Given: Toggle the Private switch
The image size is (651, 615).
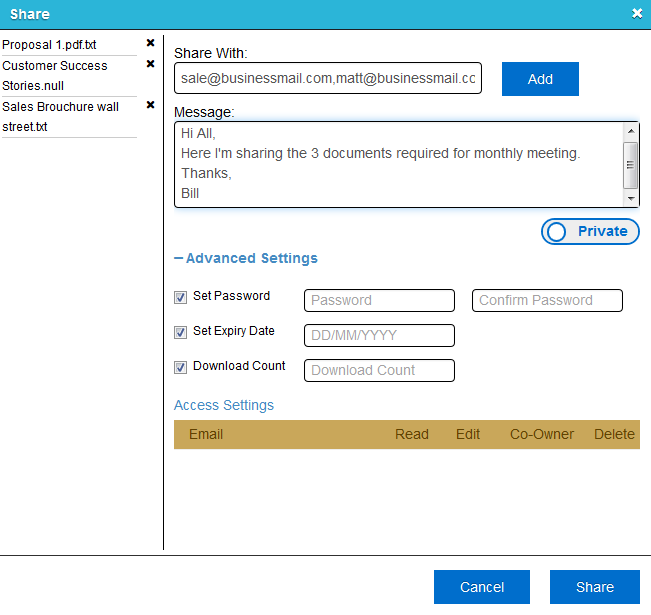Looking at the screenshot, I should click(x=590, y=231).
